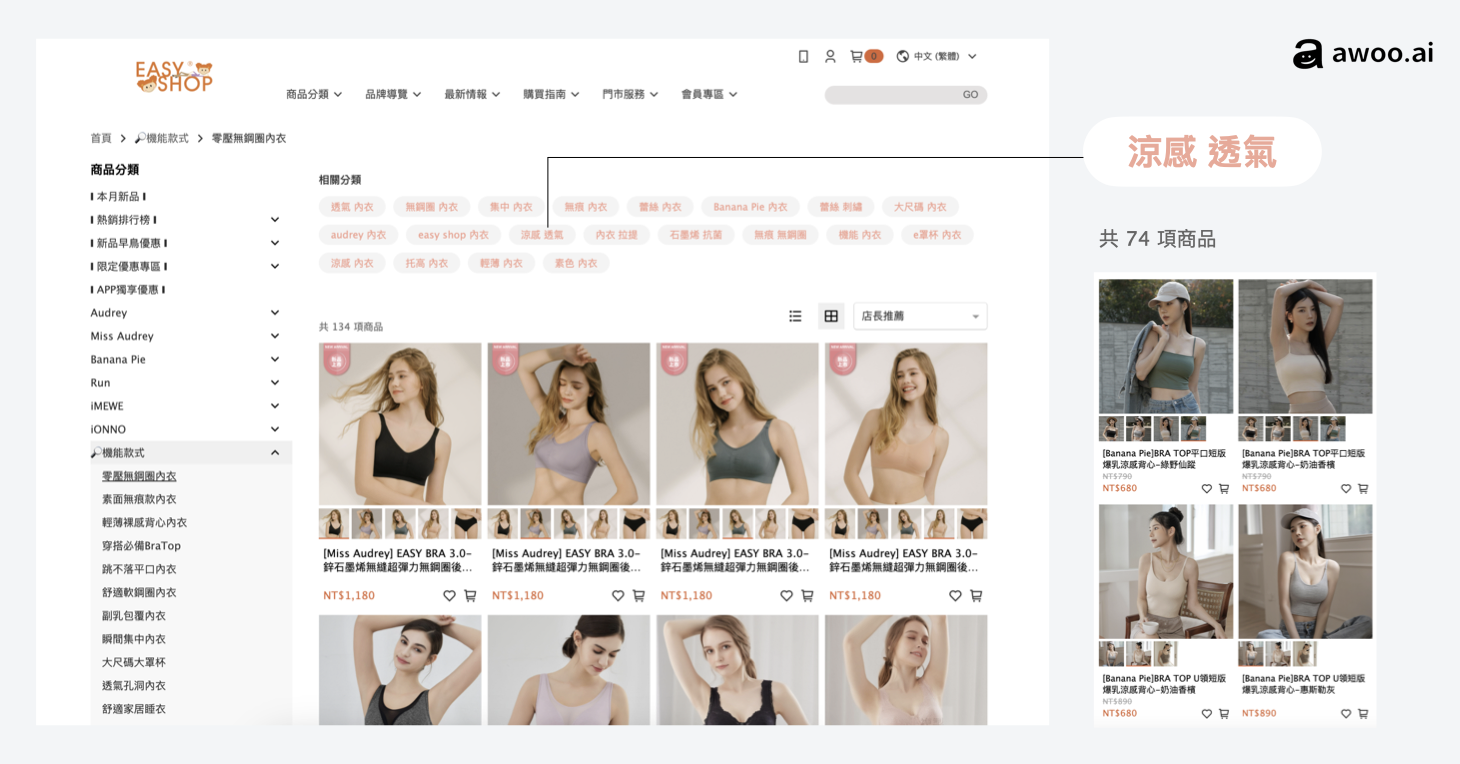The image size is (1460, 764).
Task: Click the 相關分類 heading
Action: [340, 180]
